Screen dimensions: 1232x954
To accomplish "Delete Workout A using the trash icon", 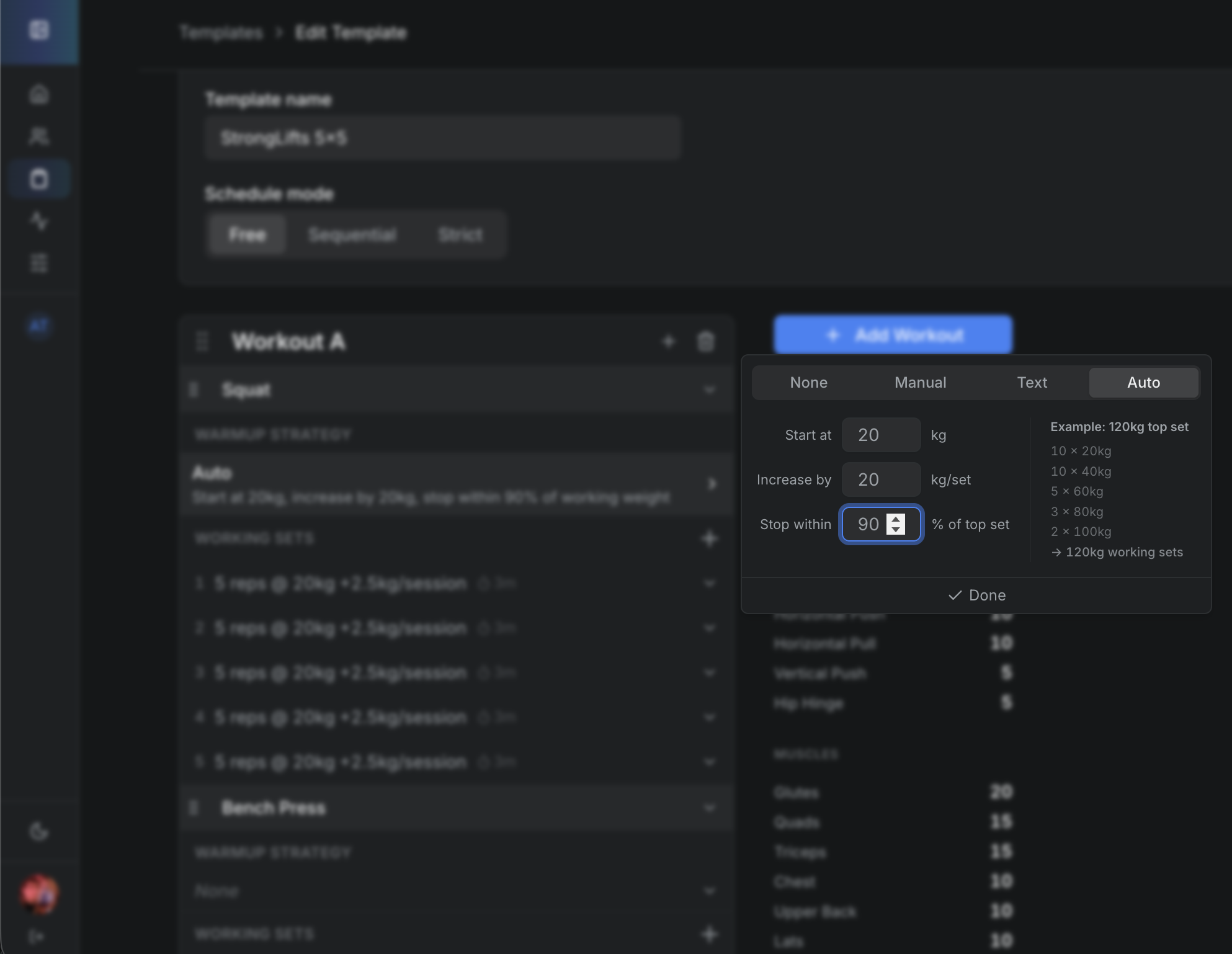I will coord(705,341).
